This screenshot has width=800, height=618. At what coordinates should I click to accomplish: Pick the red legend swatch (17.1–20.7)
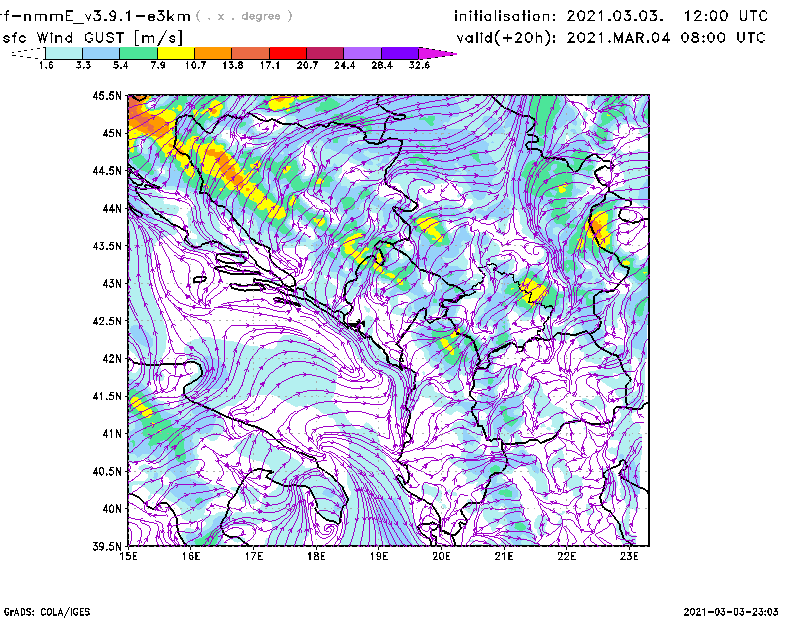coord(288,53)
